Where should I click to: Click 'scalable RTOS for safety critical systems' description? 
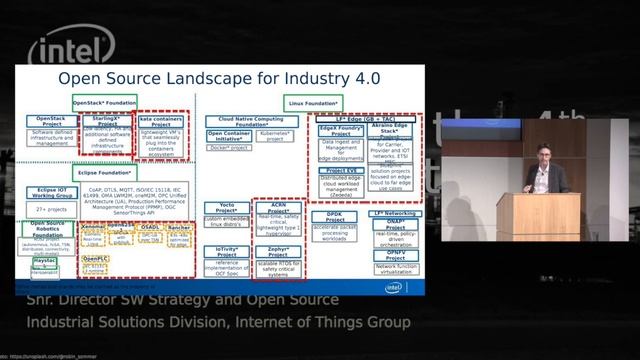(x=278, y=269)
